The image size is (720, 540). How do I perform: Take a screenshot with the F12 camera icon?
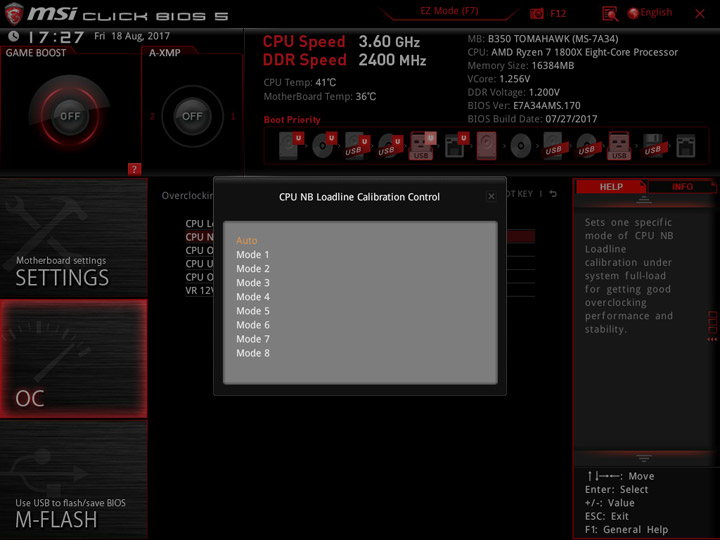click(536, 13)
